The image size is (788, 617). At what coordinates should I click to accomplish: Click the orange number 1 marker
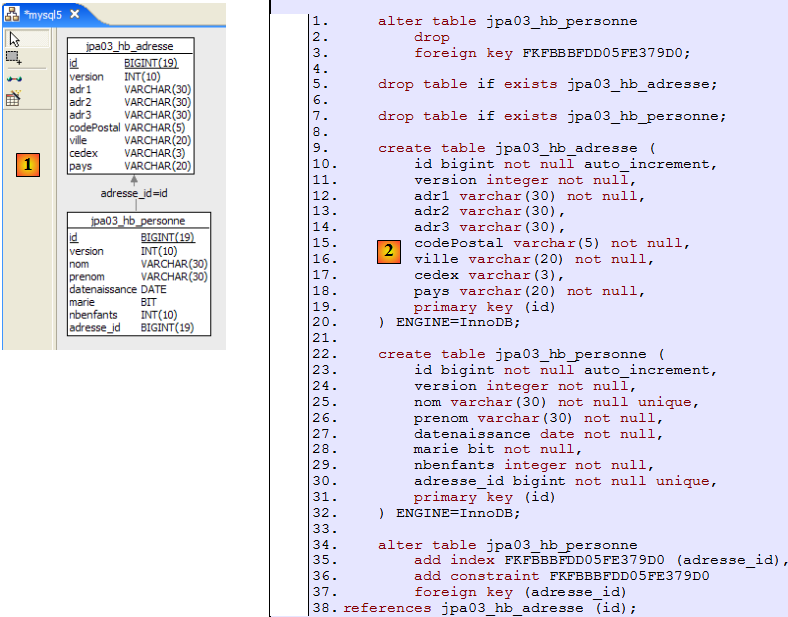pos(29,163)
